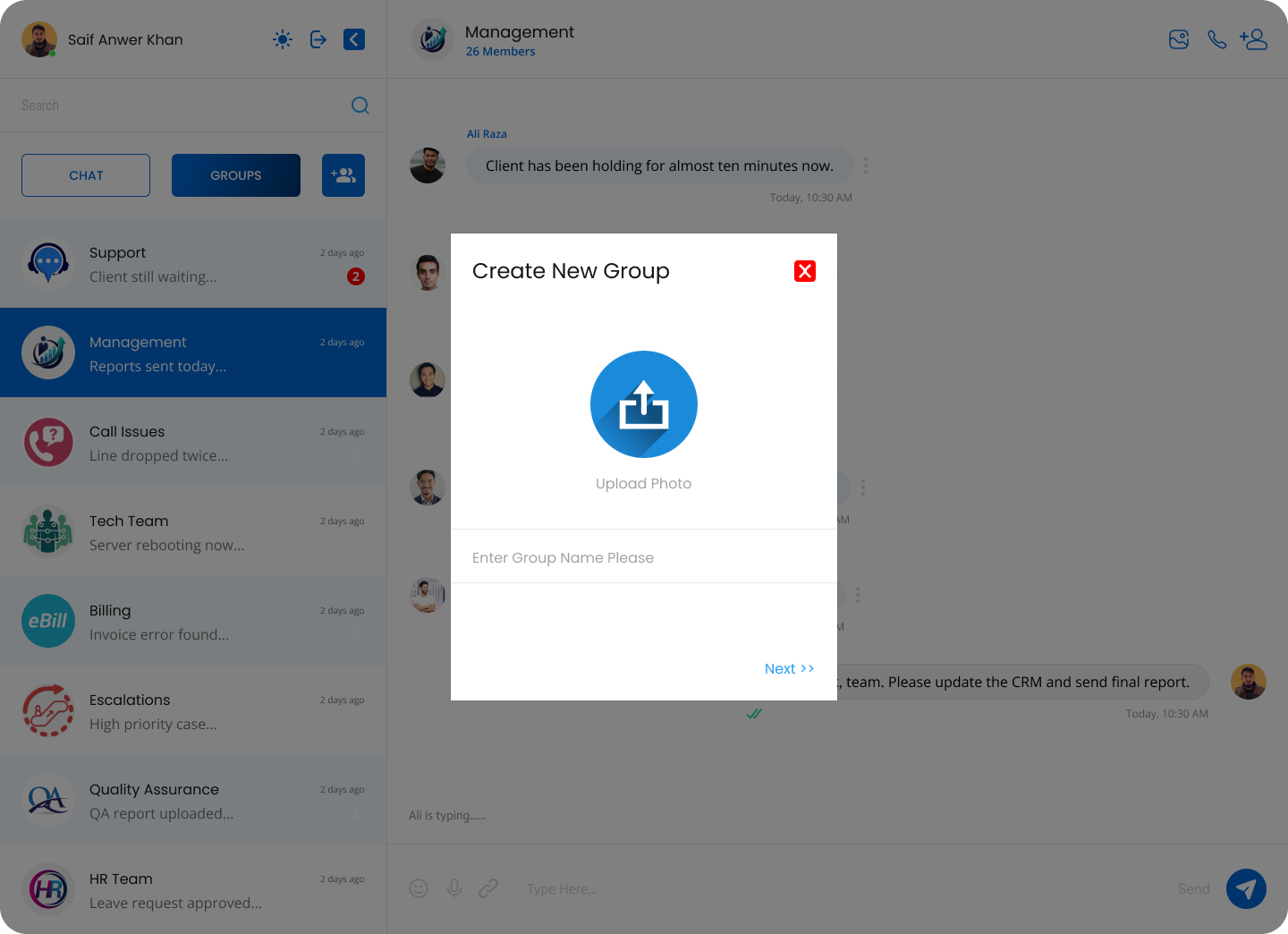The image size is (1288, 934).
Task: Click the double check read receipt icon
Action: coord(754,714)
